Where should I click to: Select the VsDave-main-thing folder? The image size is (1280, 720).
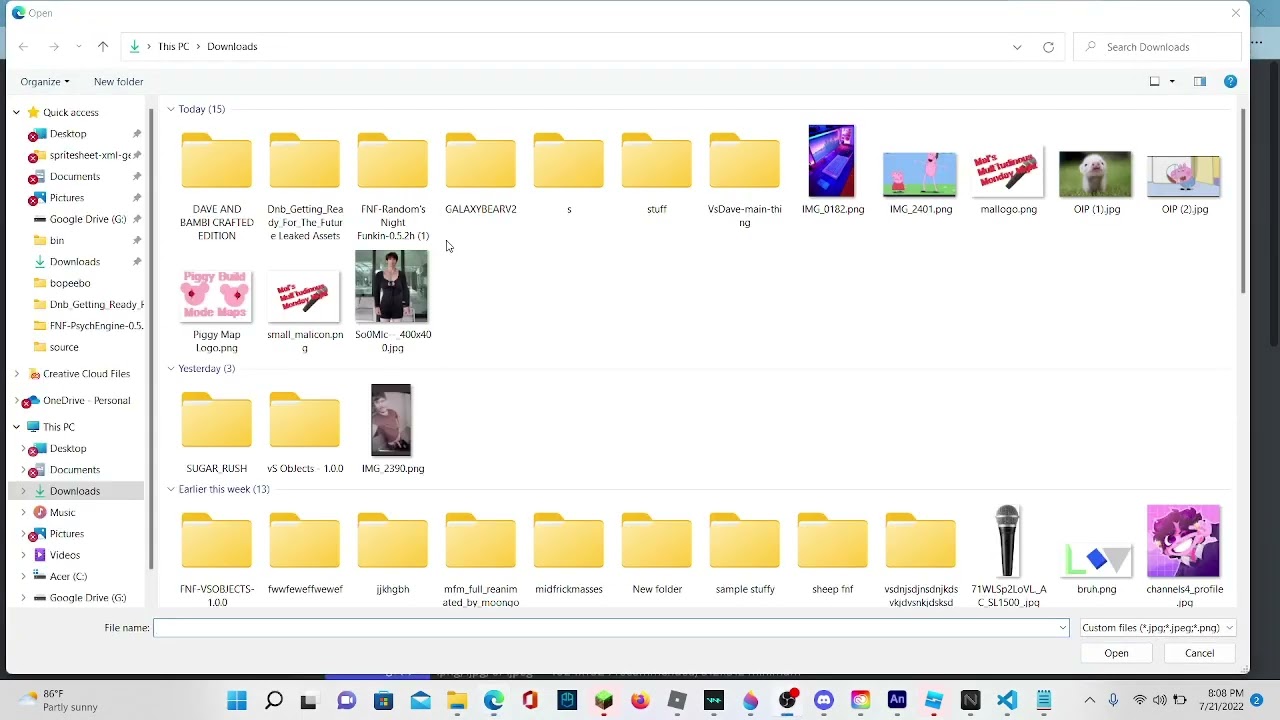coord(744,180)
